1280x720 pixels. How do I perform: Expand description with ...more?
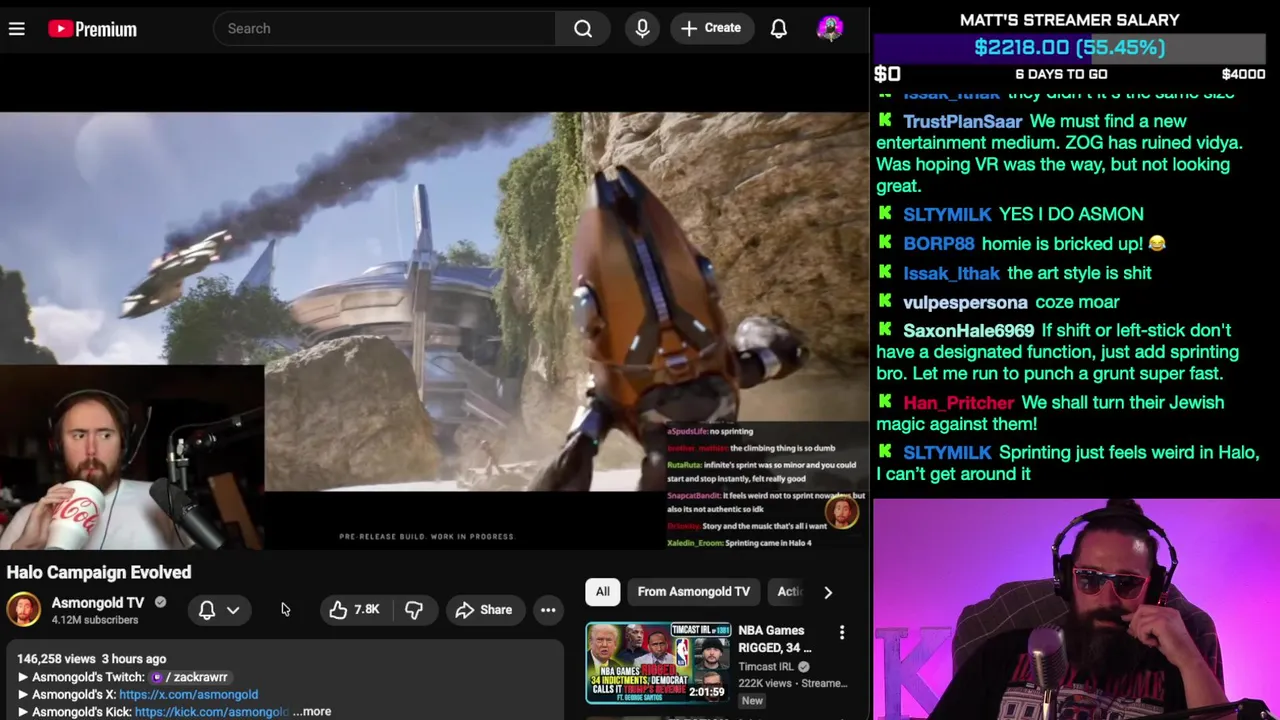313,711
